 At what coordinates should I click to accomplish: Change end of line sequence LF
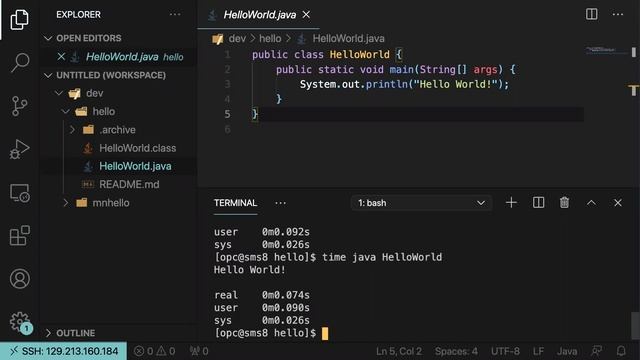pyautogui.click(x=538, y=351)
